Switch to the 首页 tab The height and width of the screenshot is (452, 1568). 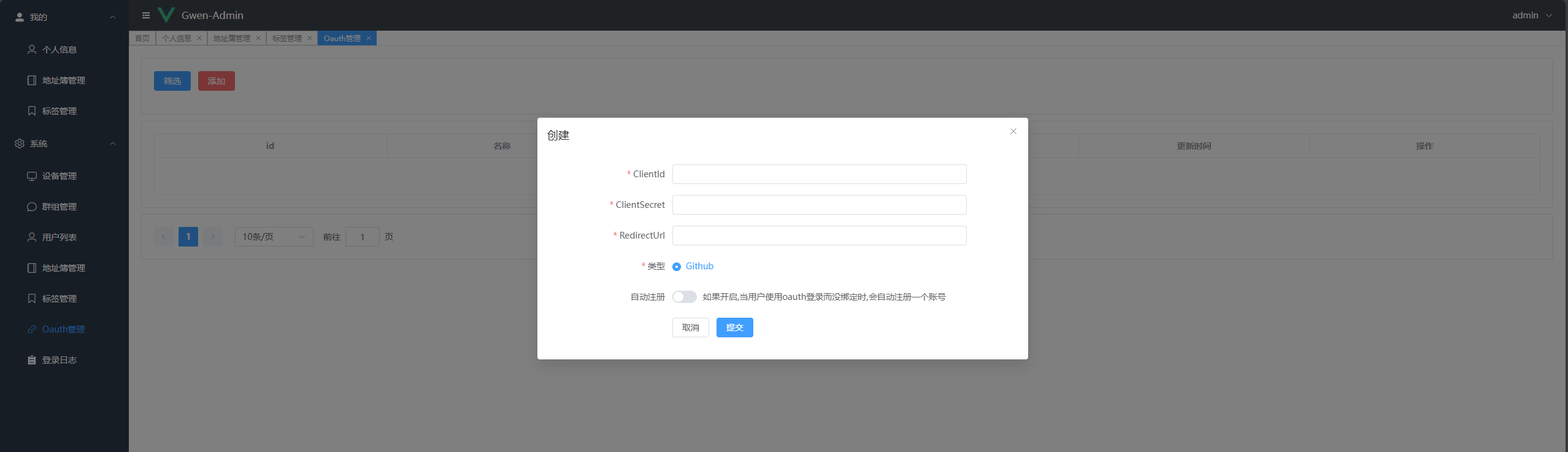point(142,38)
